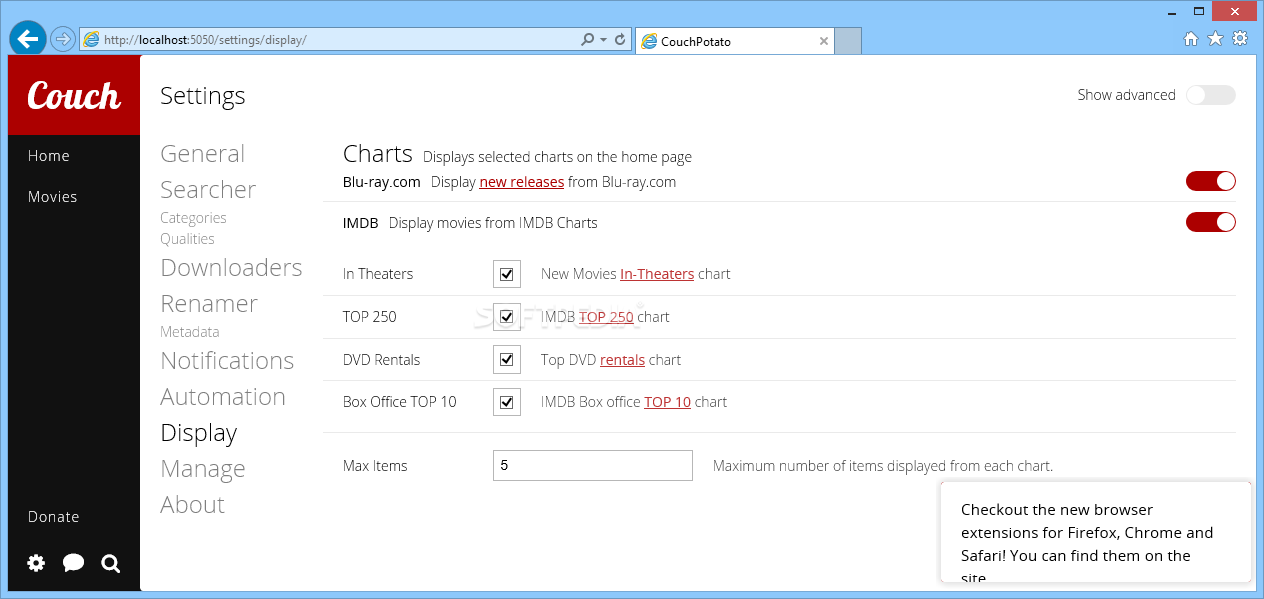Refresh the page with reload icon
Viewport: 1264px width, 599px height.
coord(620,40)
